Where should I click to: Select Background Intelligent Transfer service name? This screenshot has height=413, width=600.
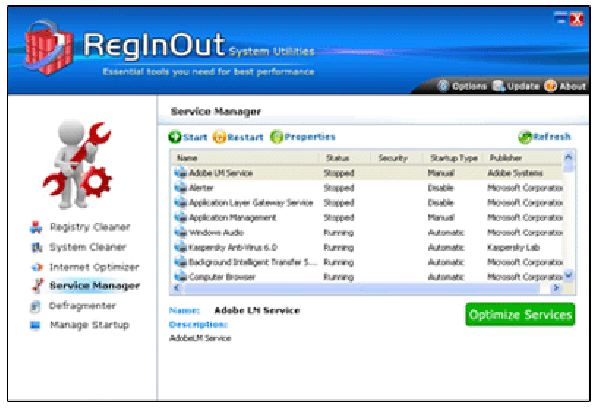coord(253,262)
